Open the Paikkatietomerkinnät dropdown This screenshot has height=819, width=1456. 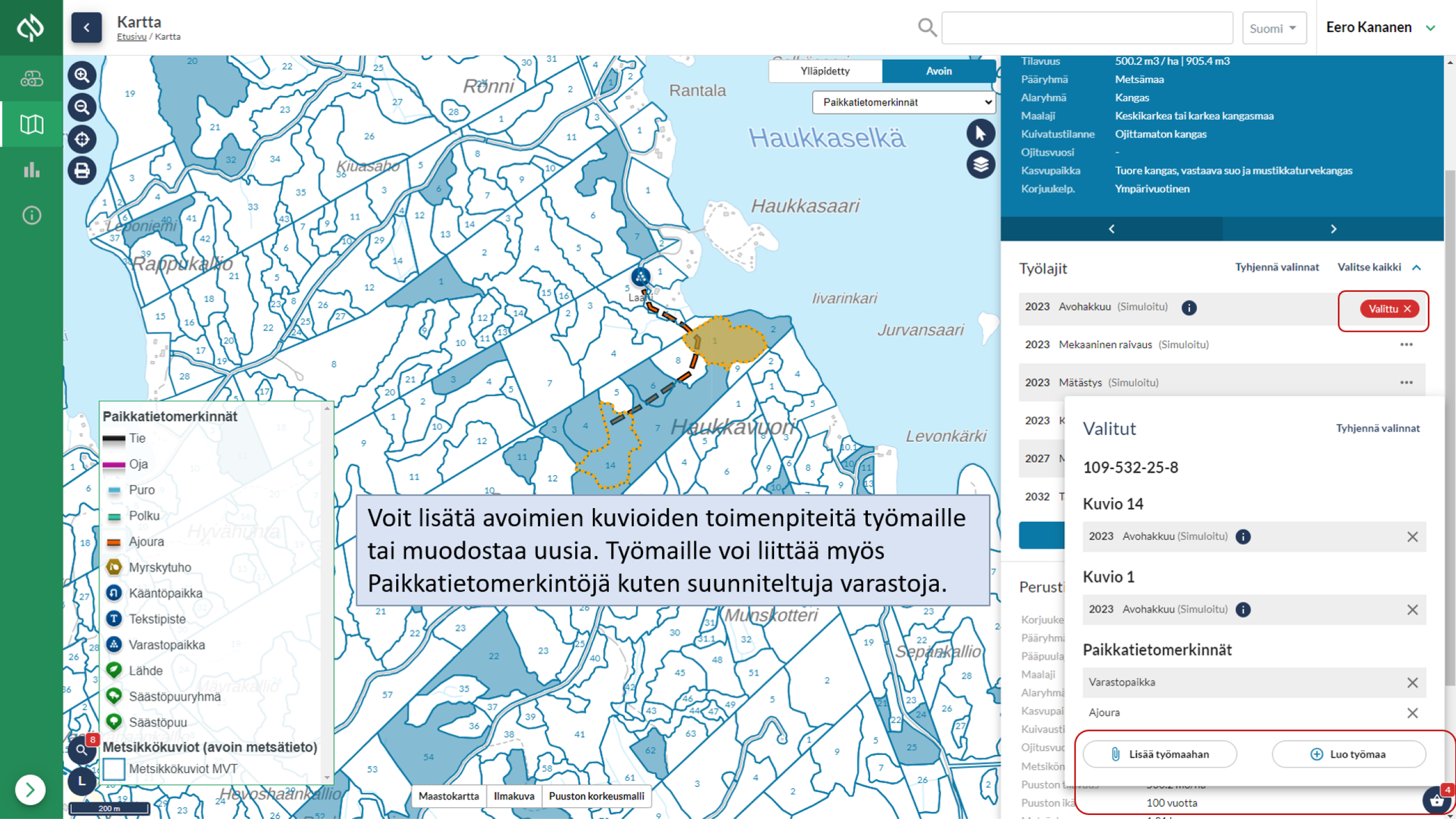pos(903,102)
